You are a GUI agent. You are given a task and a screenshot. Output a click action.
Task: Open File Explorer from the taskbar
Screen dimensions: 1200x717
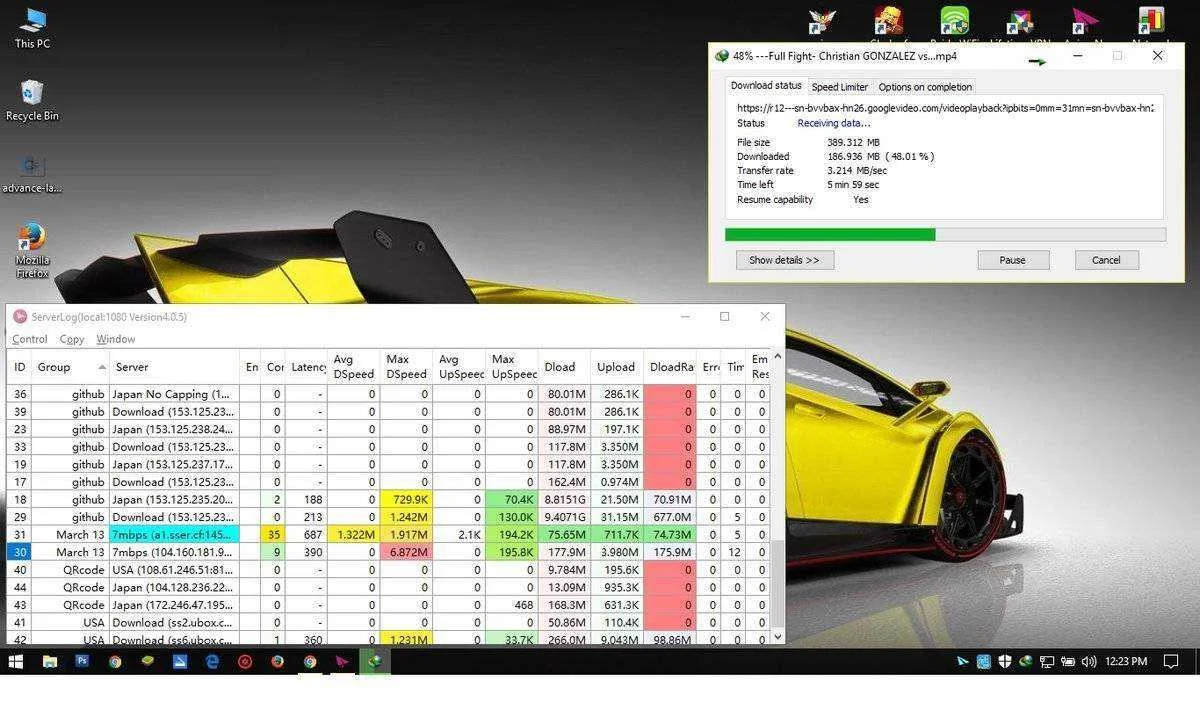point(49,661)
